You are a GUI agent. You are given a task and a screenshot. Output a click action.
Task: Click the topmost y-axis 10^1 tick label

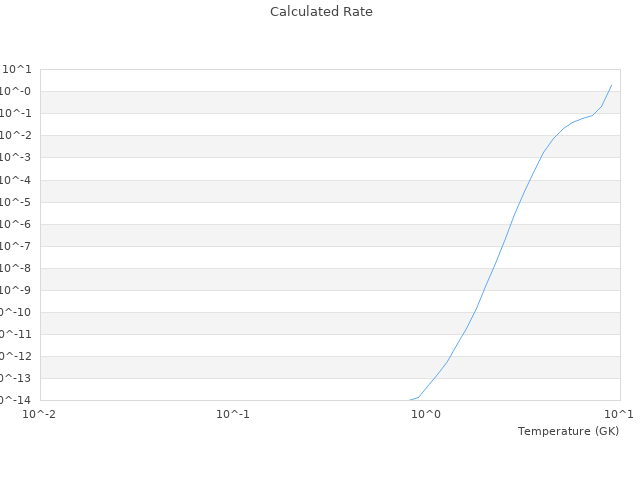pos(16,69)
